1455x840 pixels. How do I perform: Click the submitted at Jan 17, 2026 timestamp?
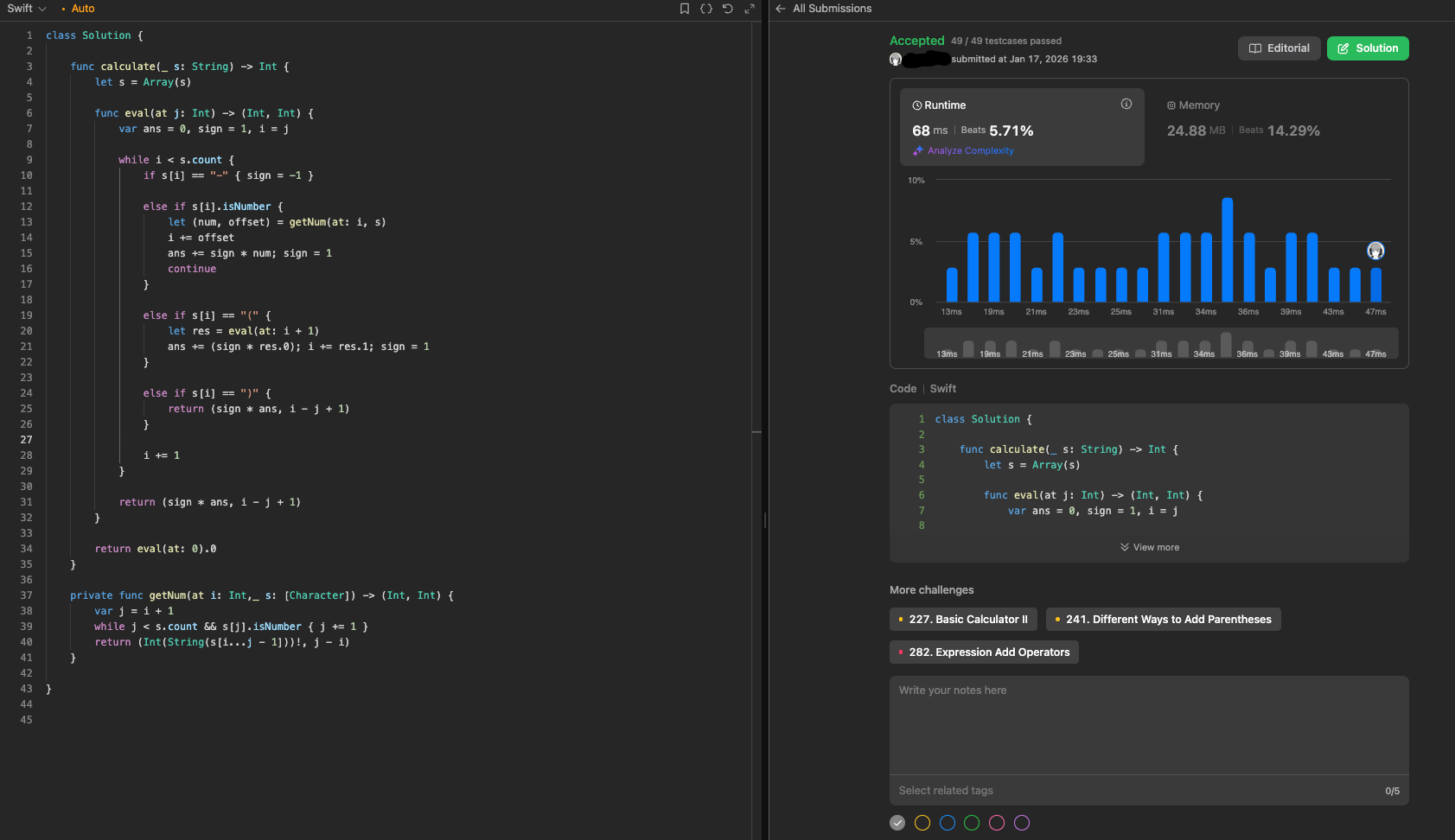[1024, 60]
